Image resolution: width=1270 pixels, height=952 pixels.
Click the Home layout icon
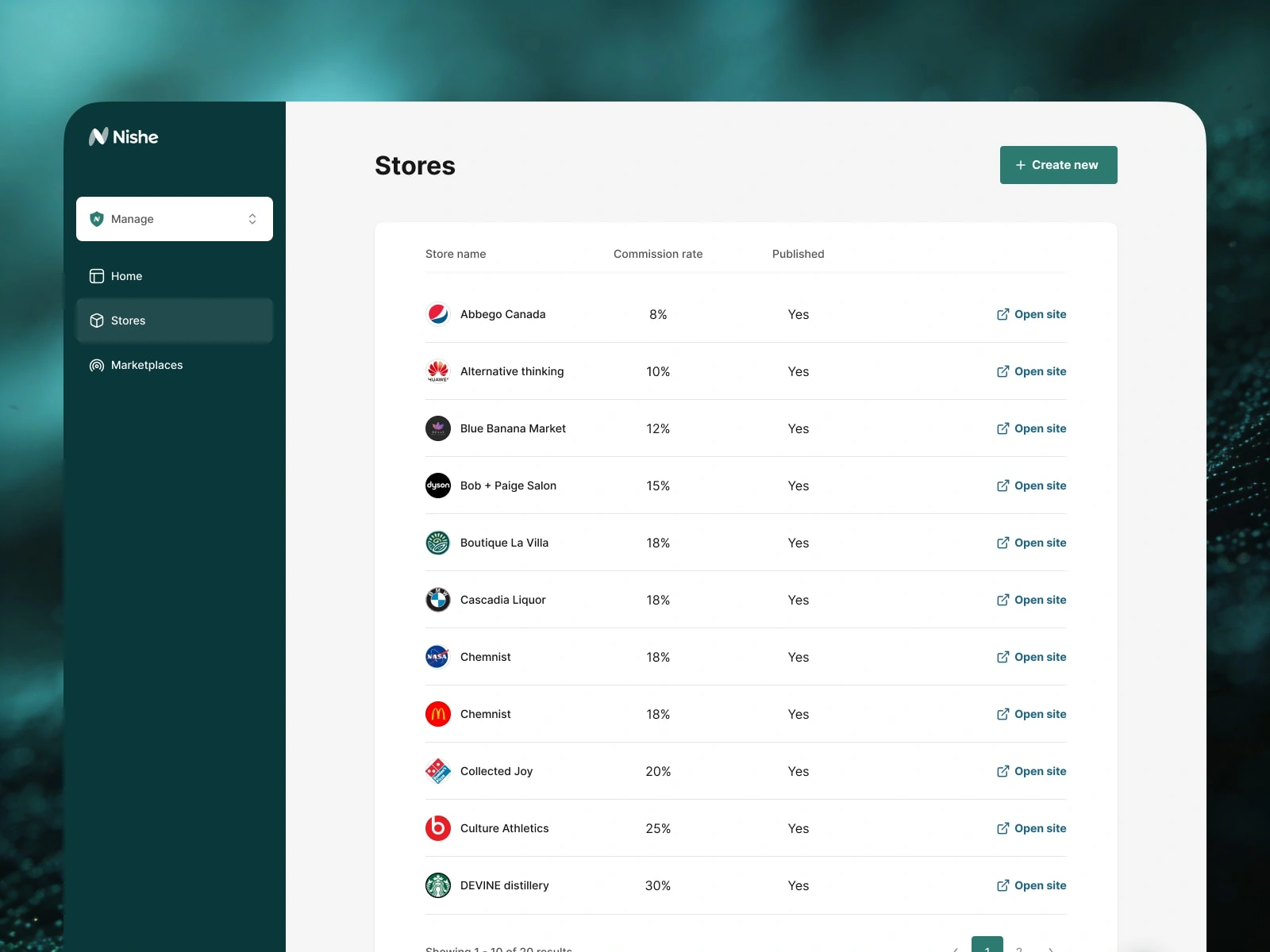(x=97, y=276)
